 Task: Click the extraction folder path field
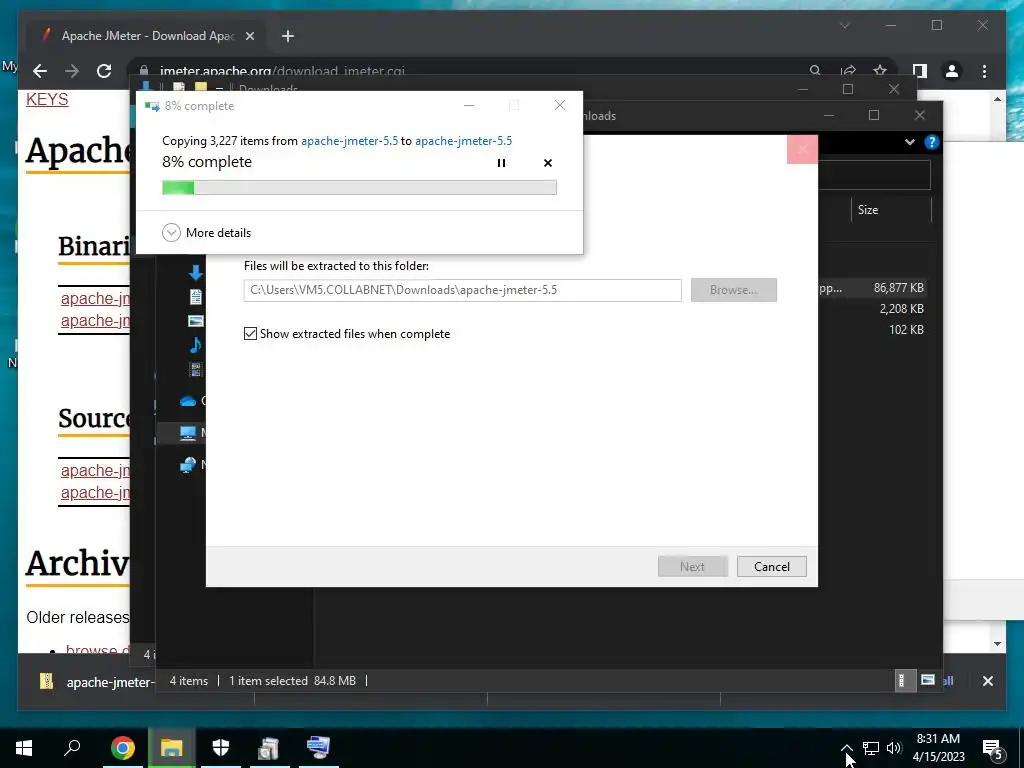click(x=462, y=290)
